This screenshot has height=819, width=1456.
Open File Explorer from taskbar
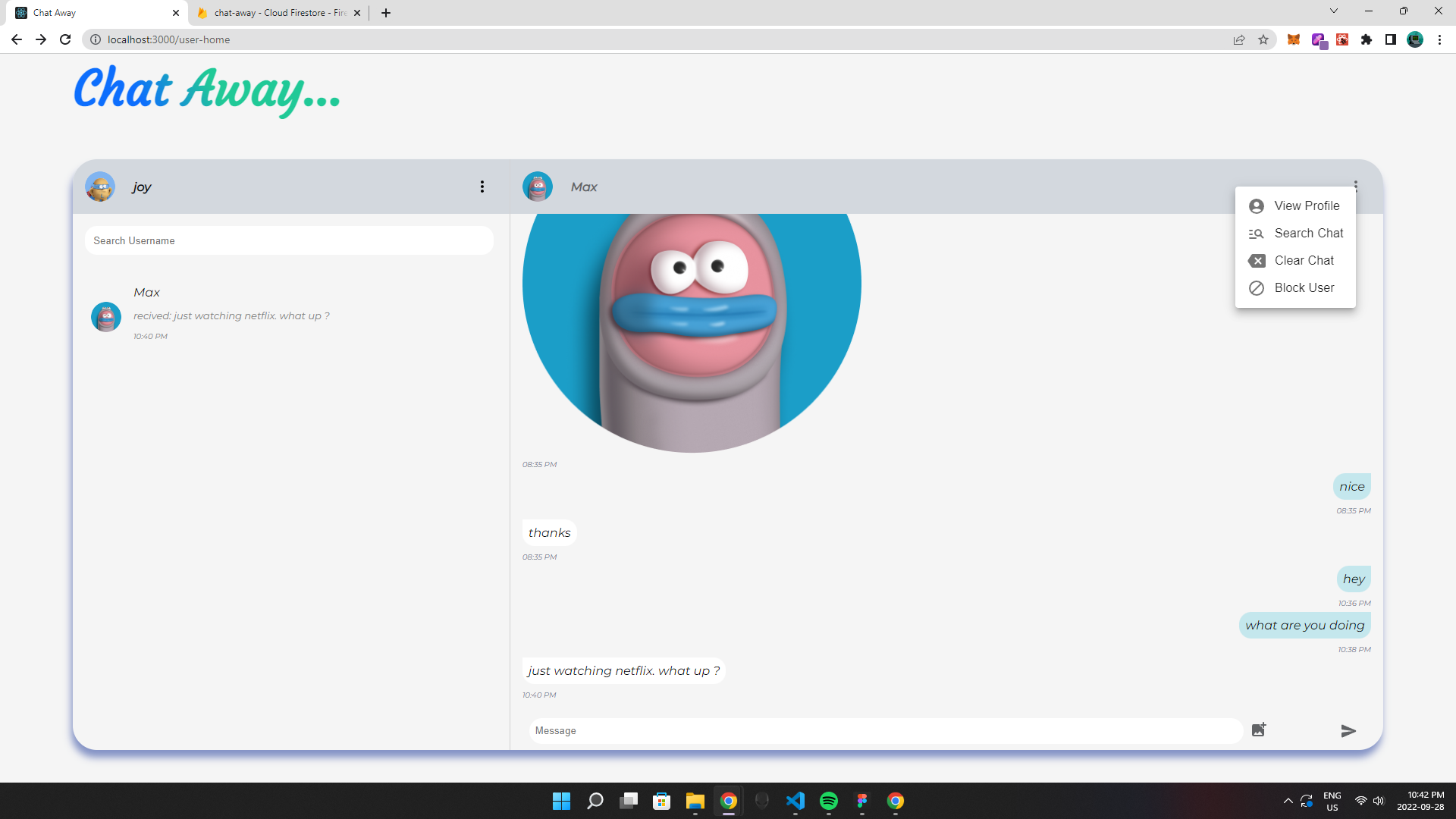pyautogui.click(x=695, y=801)
